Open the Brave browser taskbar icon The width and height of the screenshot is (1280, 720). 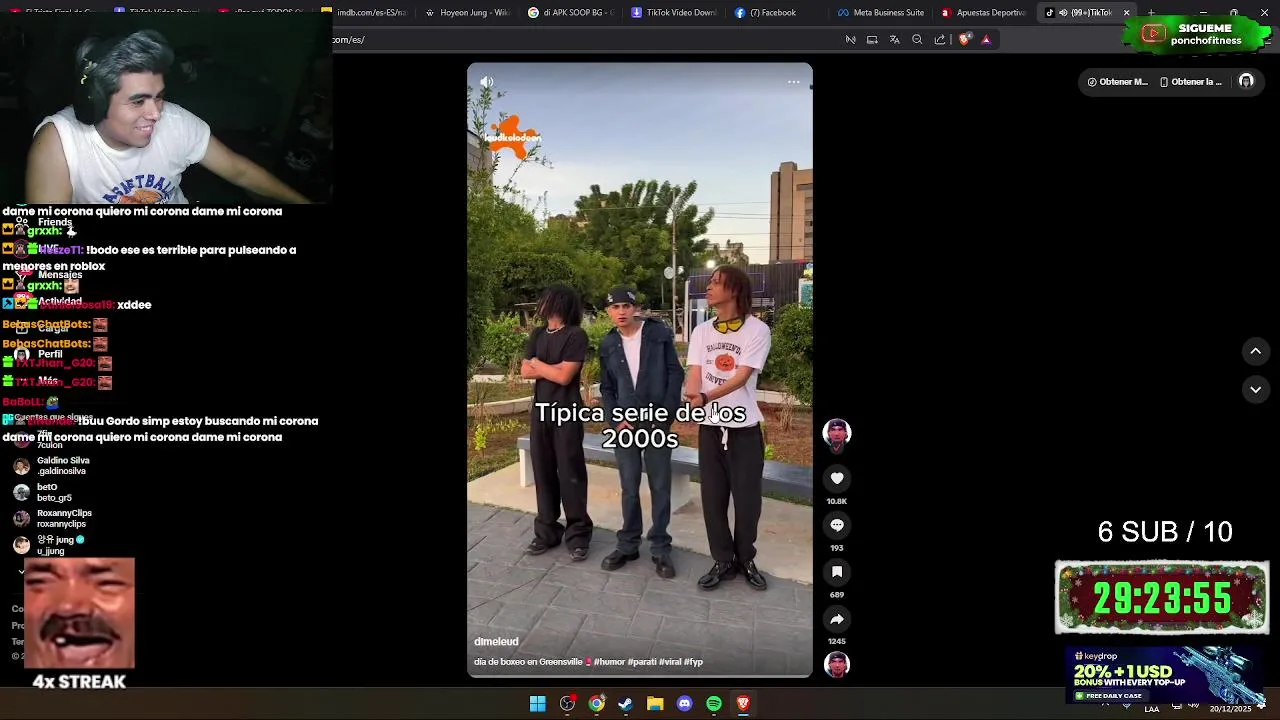click(743, 704)
